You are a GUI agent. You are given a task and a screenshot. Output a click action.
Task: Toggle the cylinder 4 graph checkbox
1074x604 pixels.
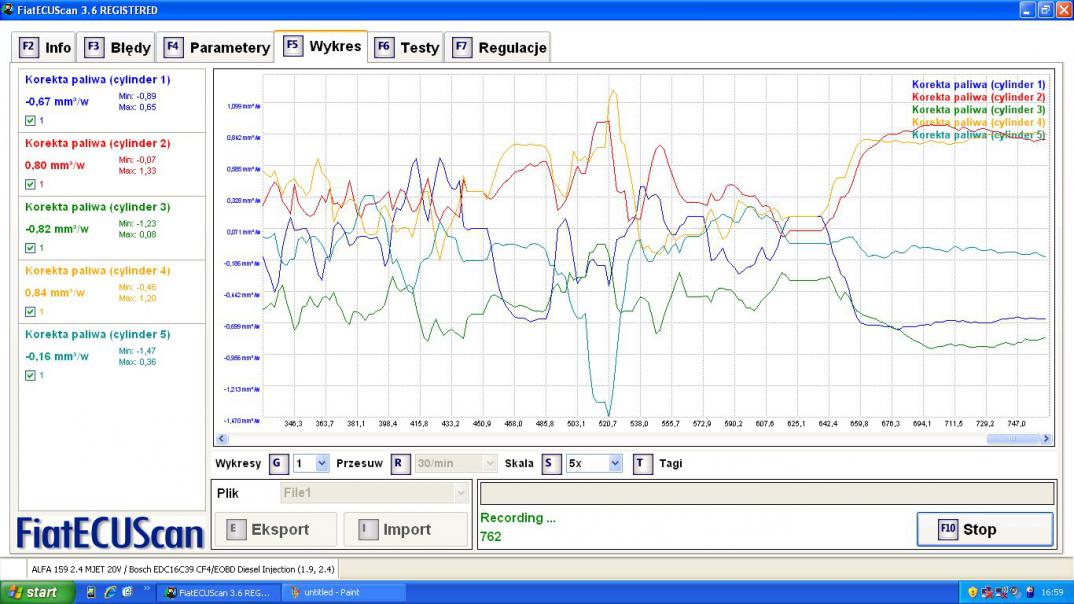click(x=30, y=312)
